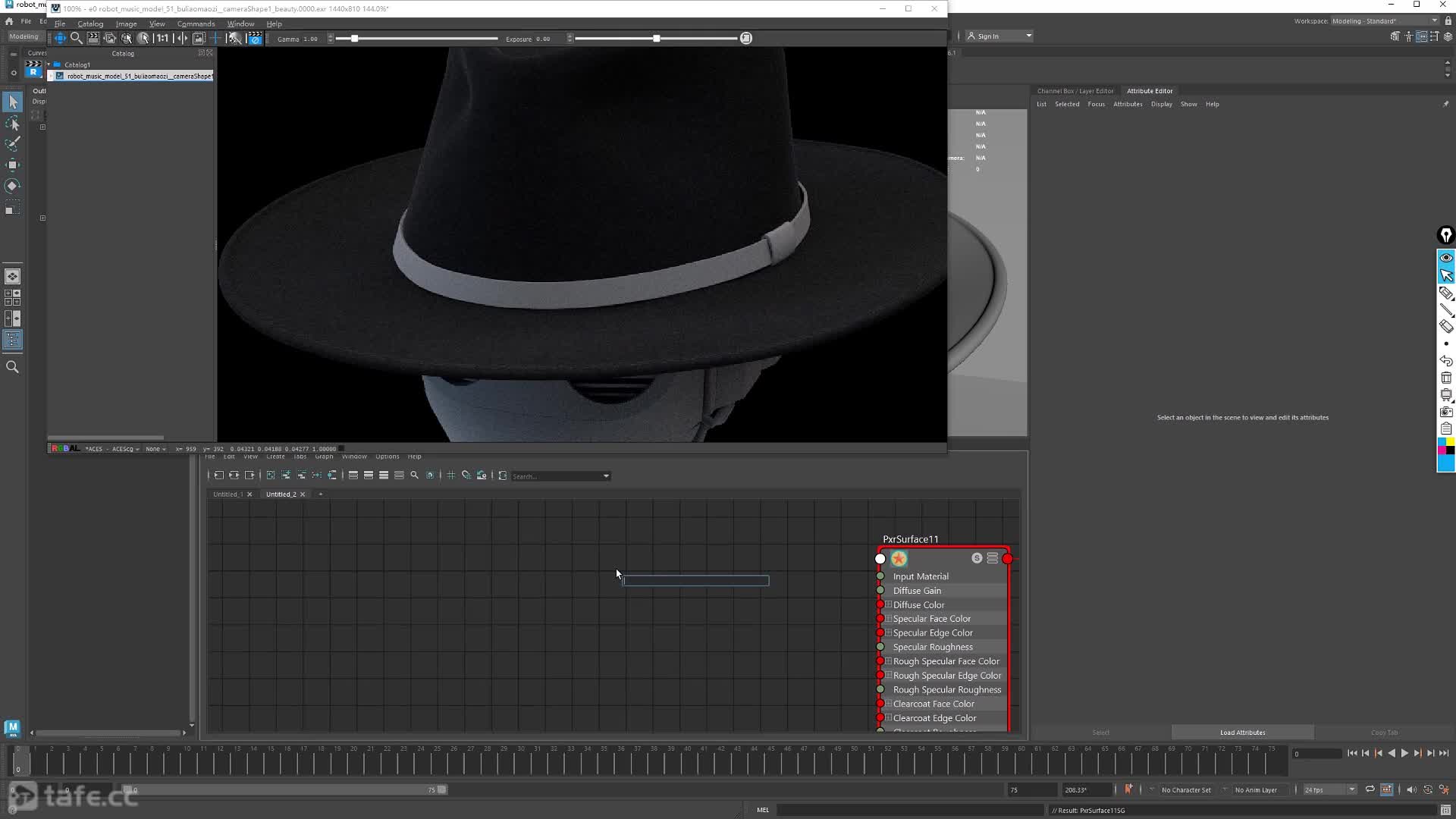Click the RenderMan clapperboard R shelf icon
The height and width of the screenshot is (819, 1456).
[33, 70]
